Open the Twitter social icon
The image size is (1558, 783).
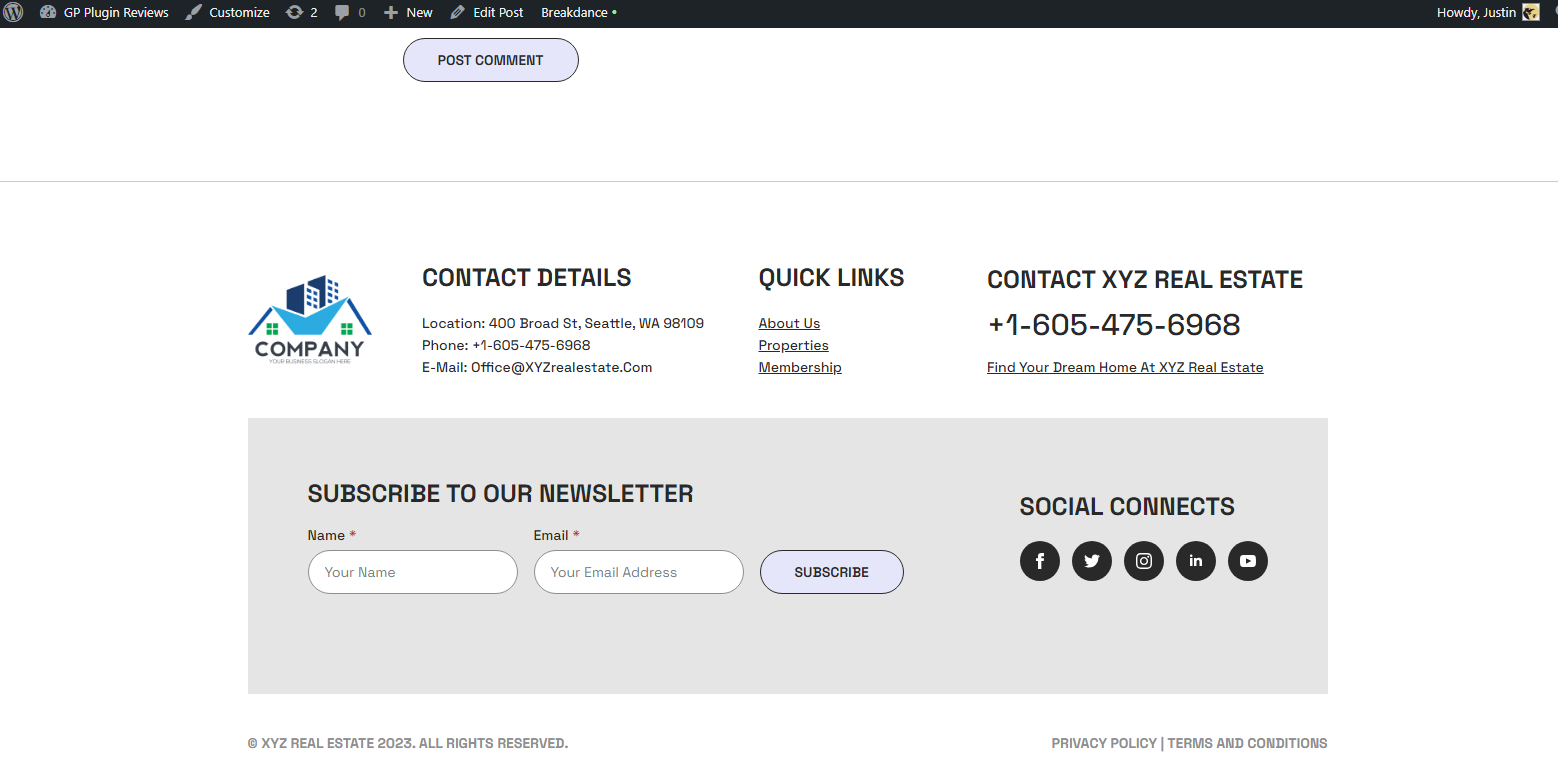(1091, 561)
